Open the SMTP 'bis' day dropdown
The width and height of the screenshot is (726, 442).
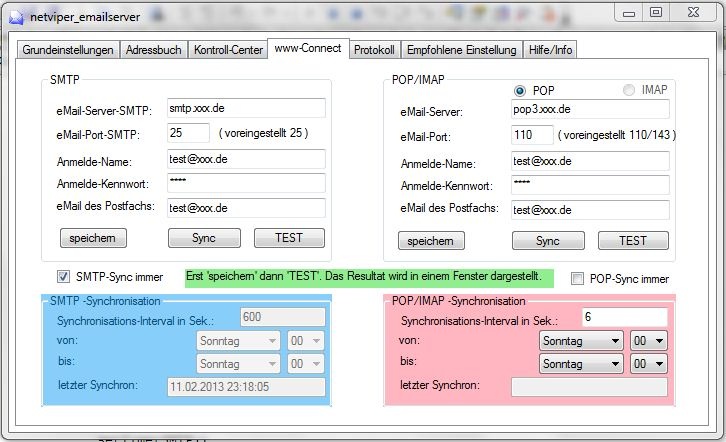tap(238, 364)
